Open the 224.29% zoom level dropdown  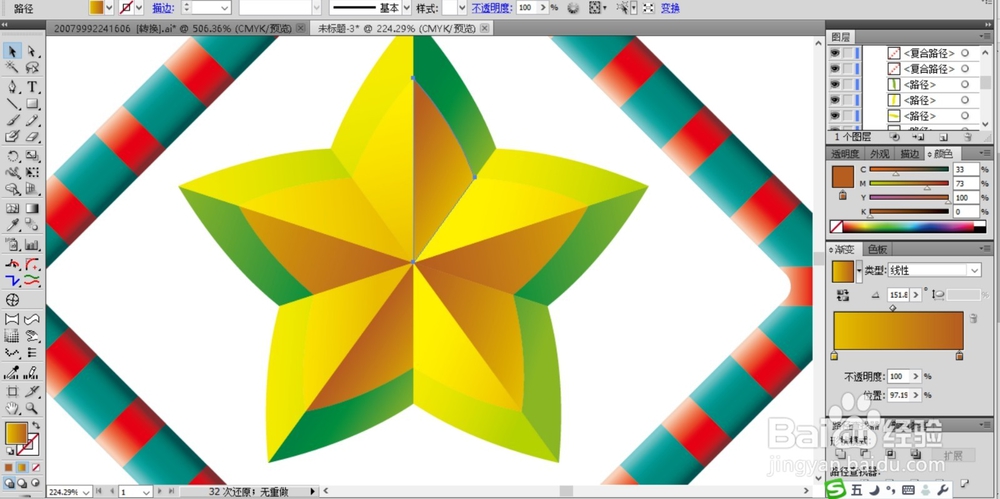point(85,492)
